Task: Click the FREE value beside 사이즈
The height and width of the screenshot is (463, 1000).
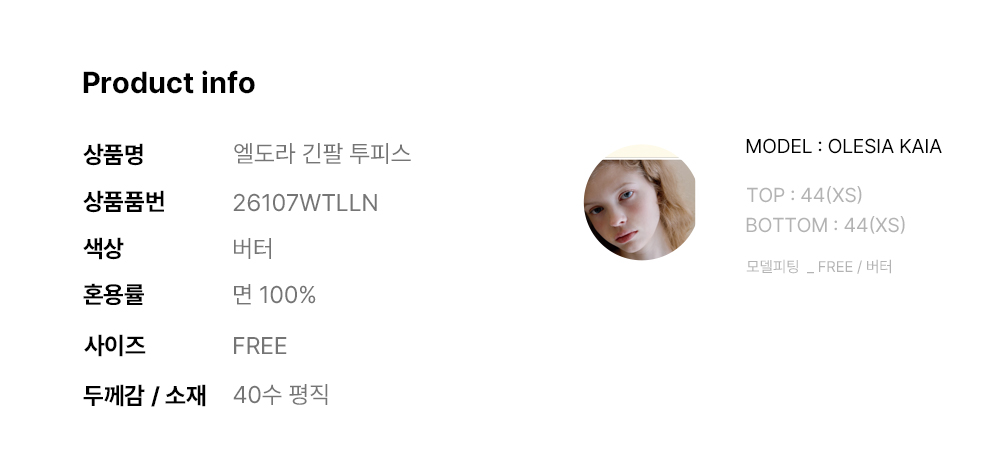Action: coord(259,346)
